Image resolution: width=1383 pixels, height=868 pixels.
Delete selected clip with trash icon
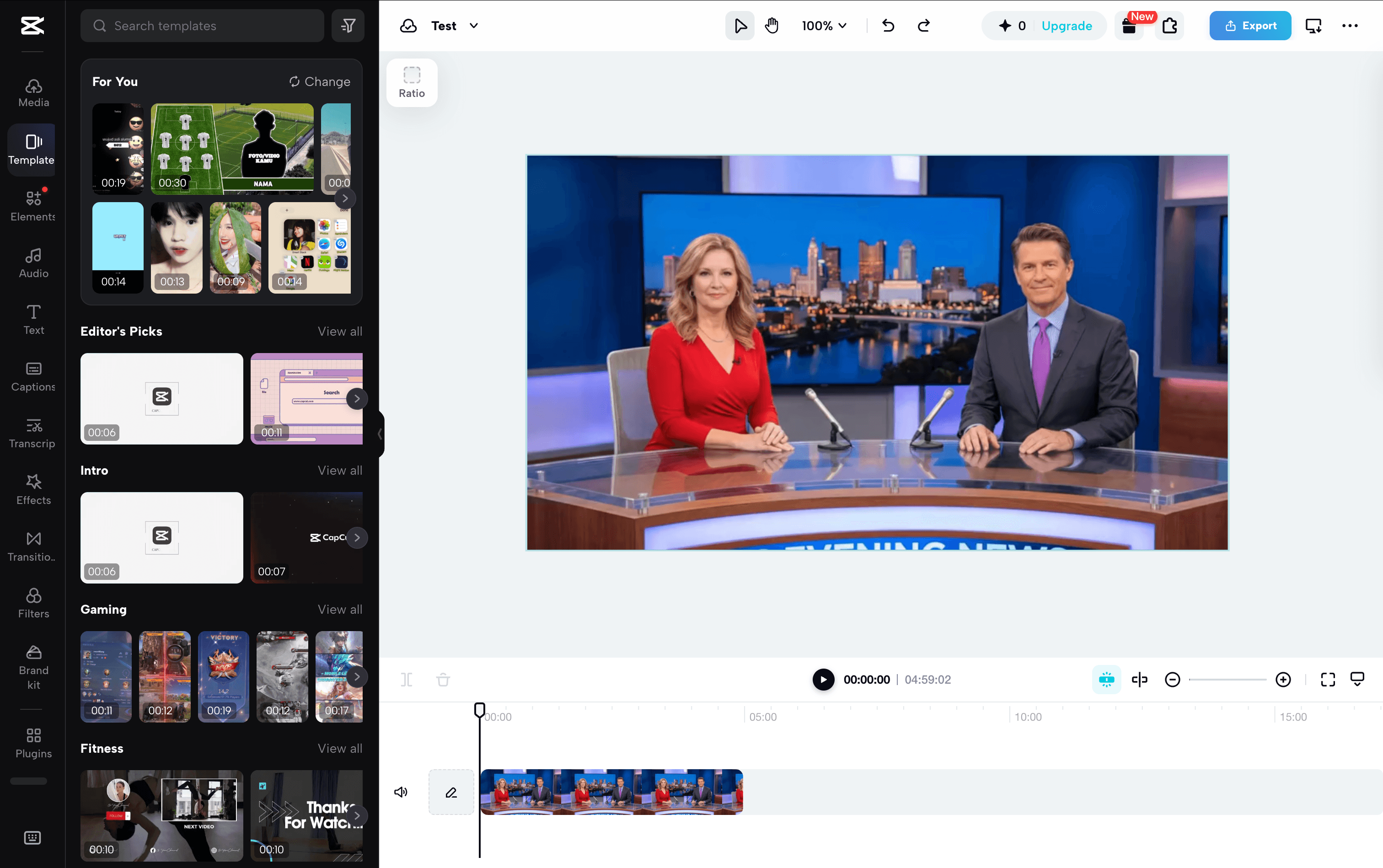[443, 680]
